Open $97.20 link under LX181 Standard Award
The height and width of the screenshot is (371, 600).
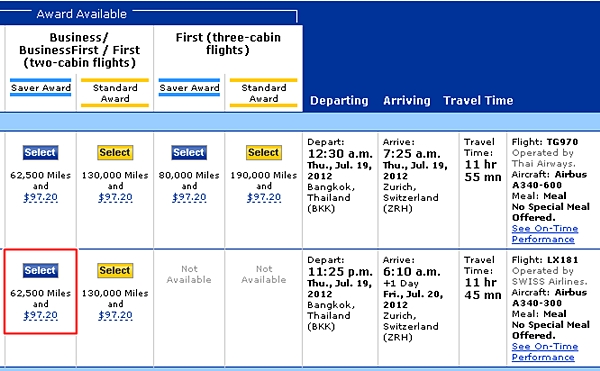pyautogui.click(x=115, y=315)
